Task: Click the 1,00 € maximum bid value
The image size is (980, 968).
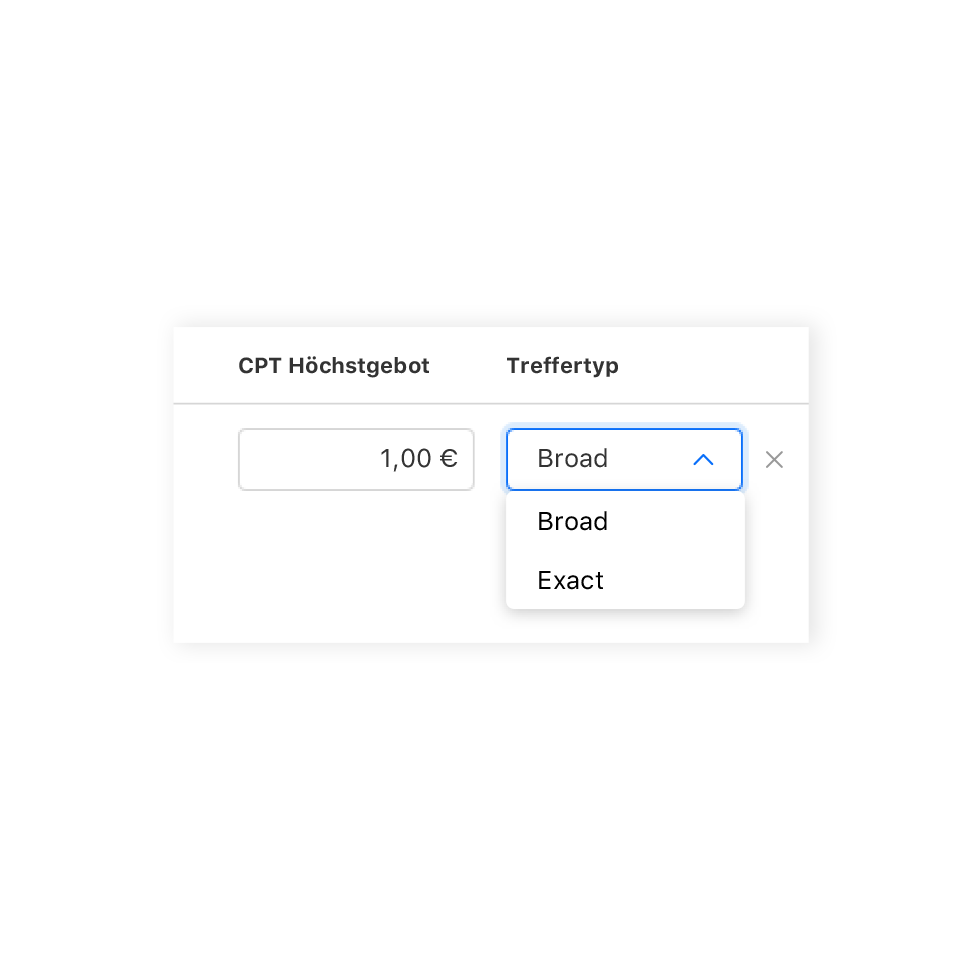Action: pos(418,459)
